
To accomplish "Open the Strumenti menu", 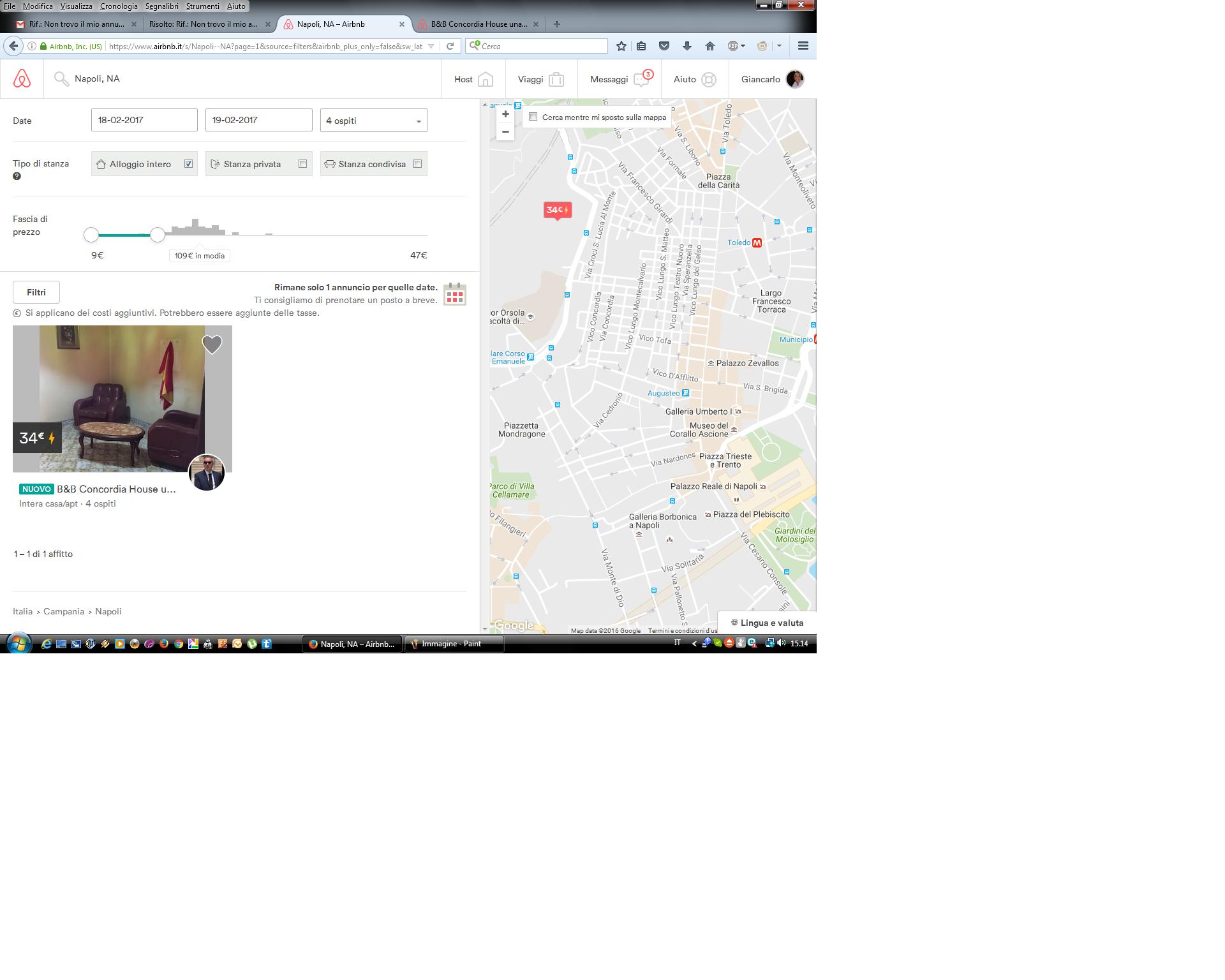I will pyautogui.click(x=203, y=6).
